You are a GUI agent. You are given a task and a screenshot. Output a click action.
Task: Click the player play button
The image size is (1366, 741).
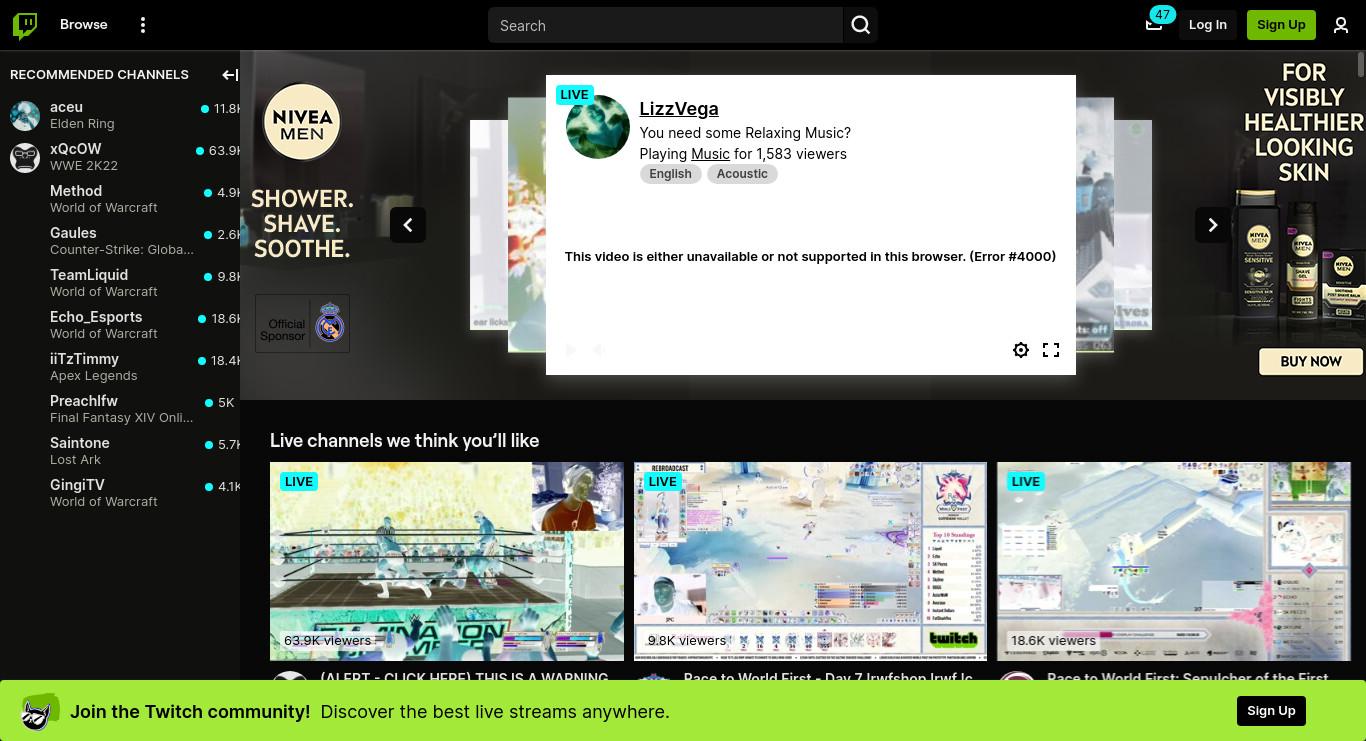tap(571, 350)
